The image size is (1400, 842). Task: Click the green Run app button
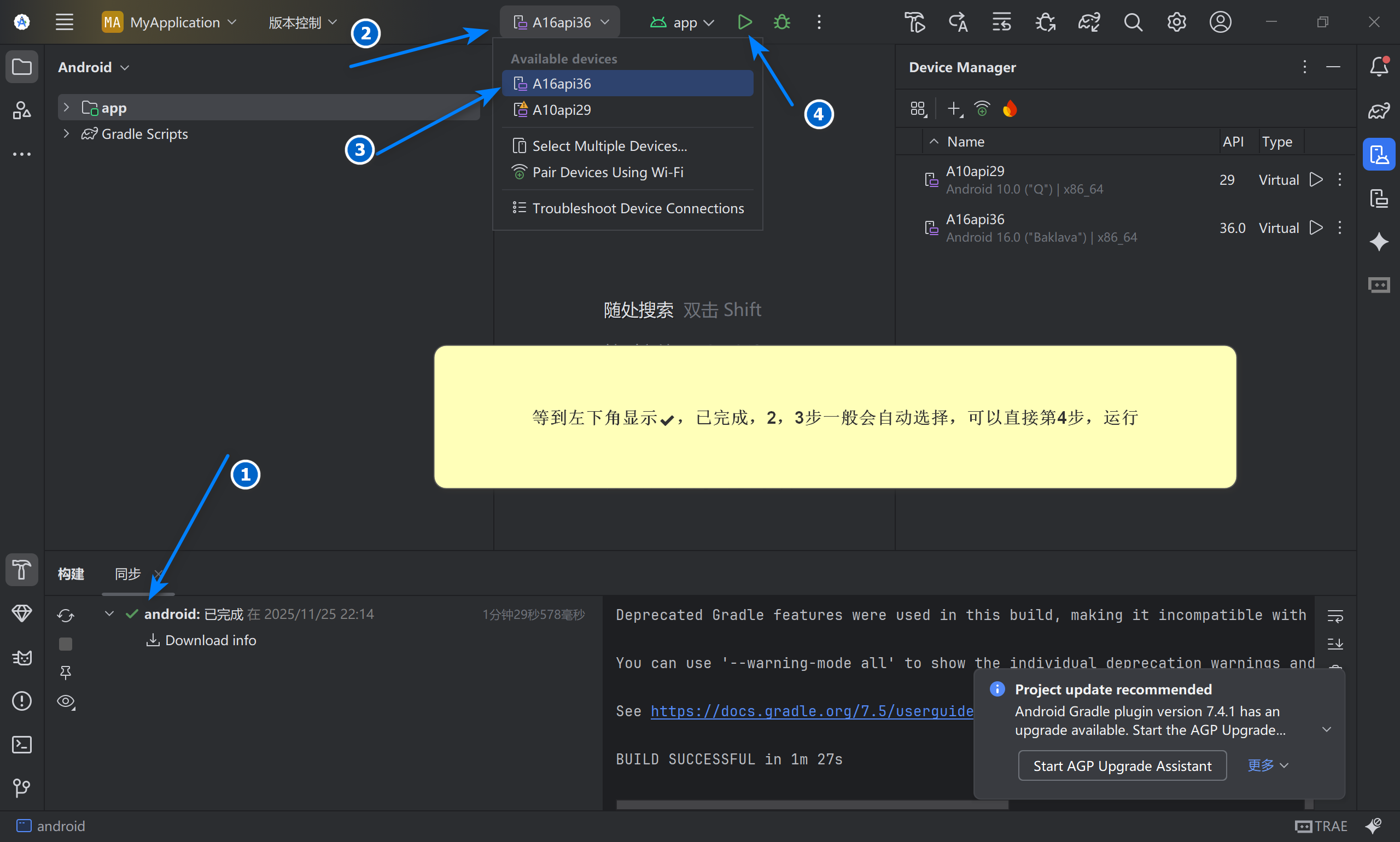tap(744, 22)
